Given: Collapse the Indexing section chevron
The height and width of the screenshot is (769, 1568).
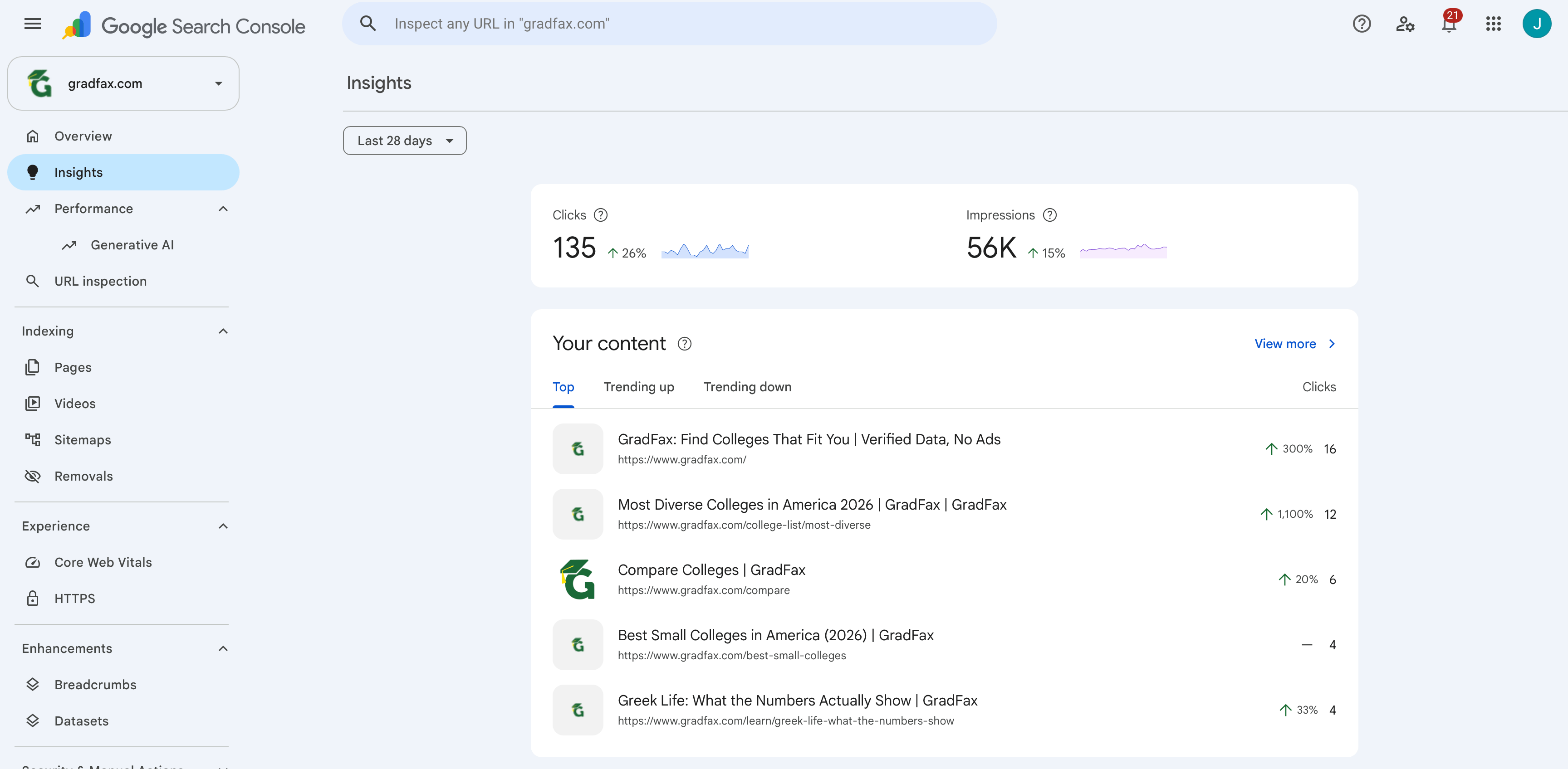Looking at the screenshot, I should point(223,331).
